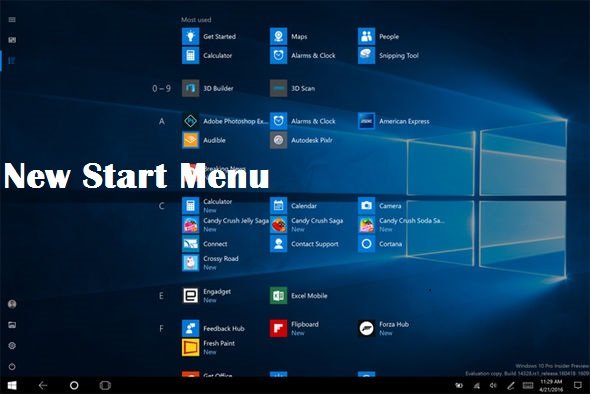Open the Get Started app
The width and height of the screenshot is (590, 394).
(209, 37)
